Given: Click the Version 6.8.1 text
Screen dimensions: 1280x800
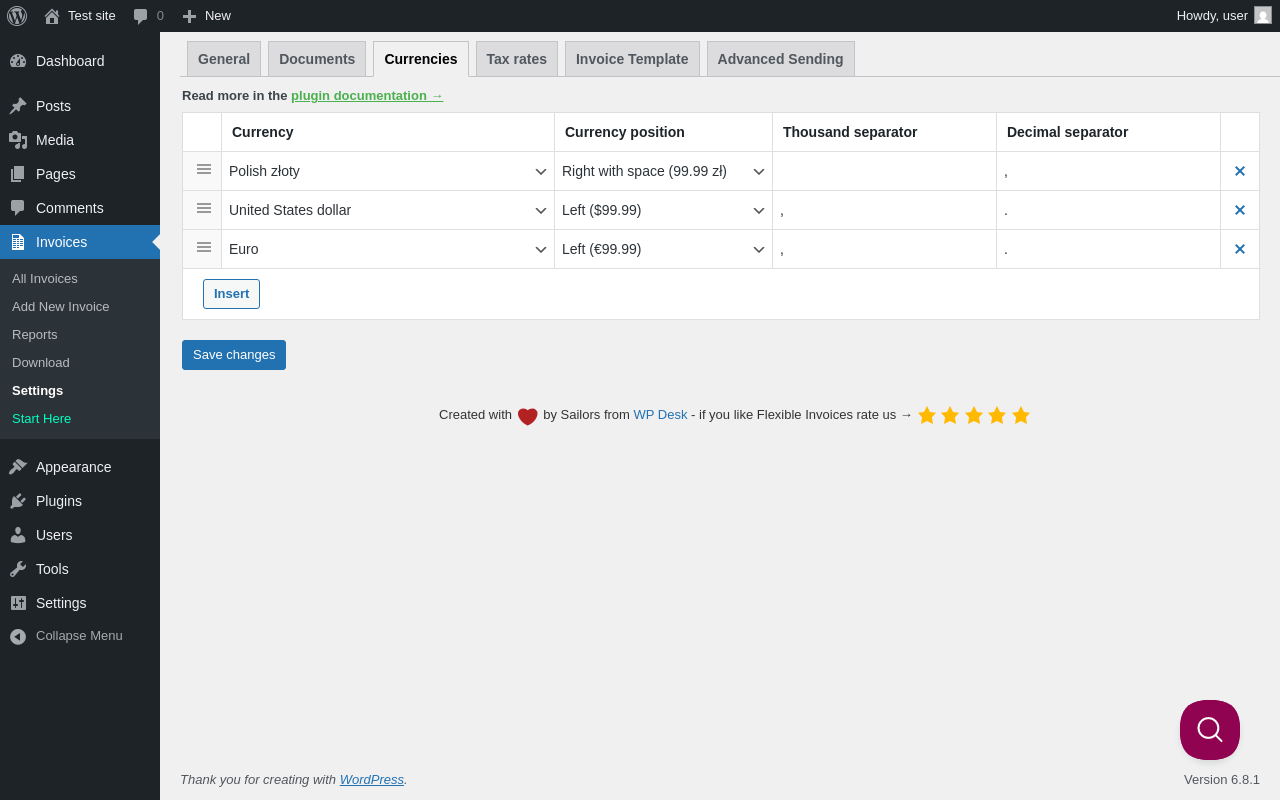Looking at the screenshot, I should (x=1222, y=779).
